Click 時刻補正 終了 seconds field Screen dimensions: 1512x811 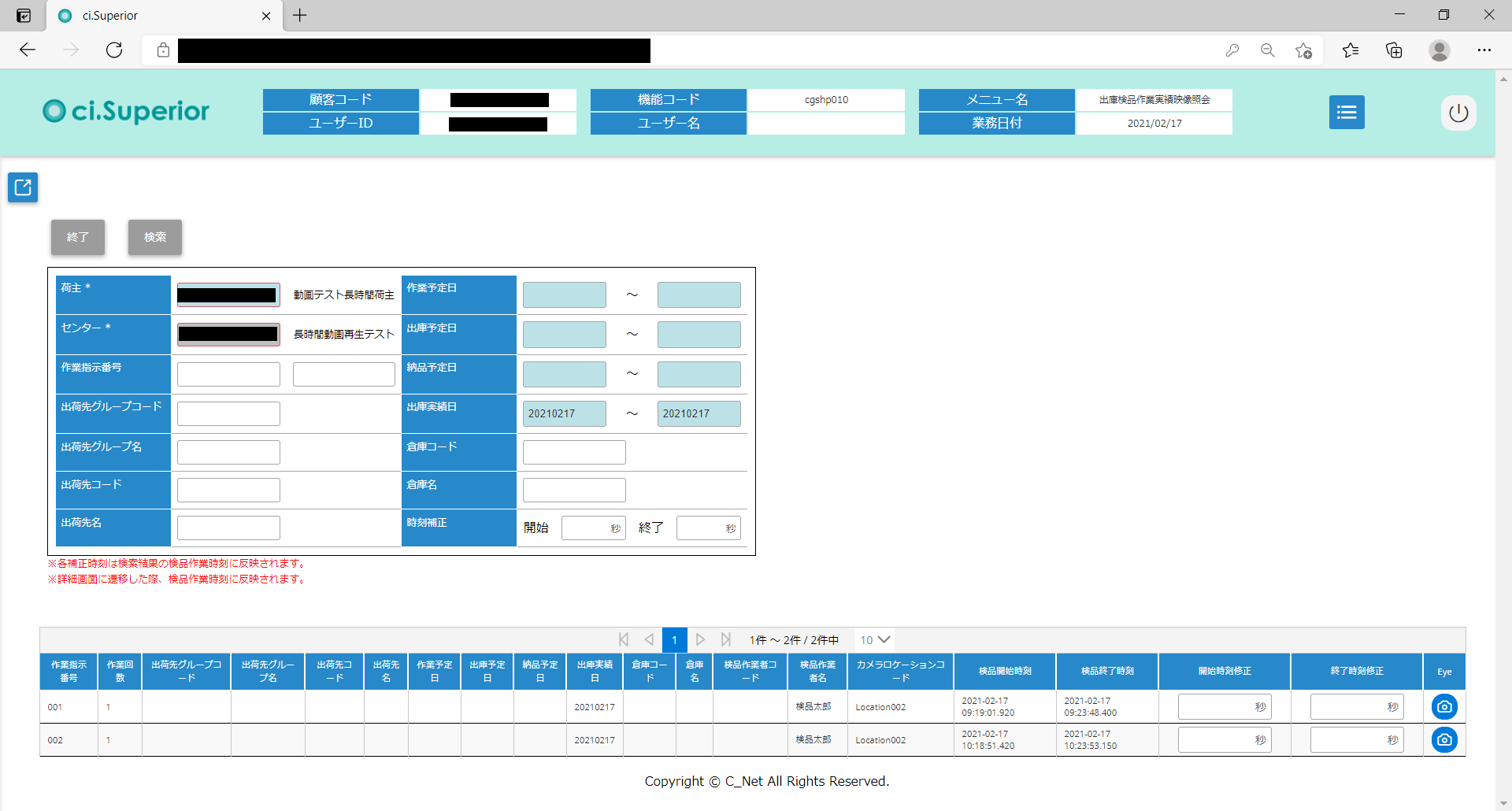point(709,528)
